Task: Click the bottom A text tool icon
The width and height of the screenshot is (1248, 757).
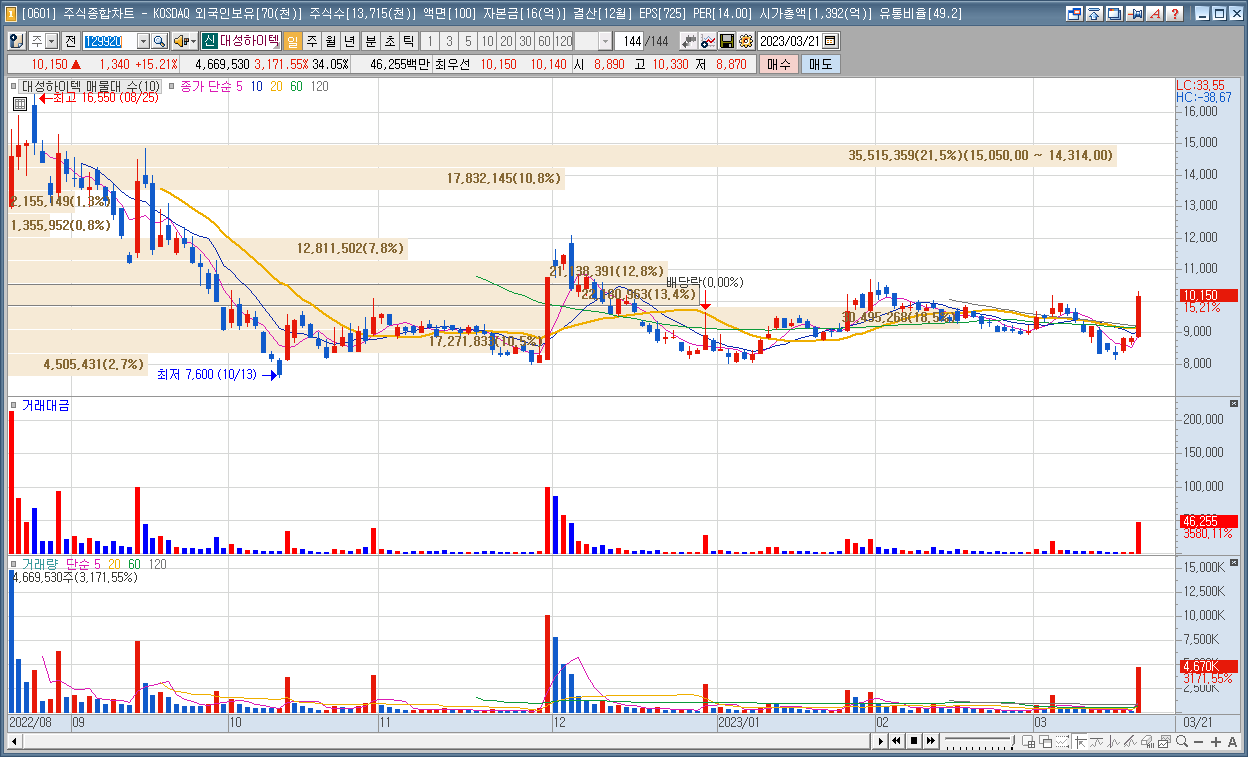Action: point(1232,741)
